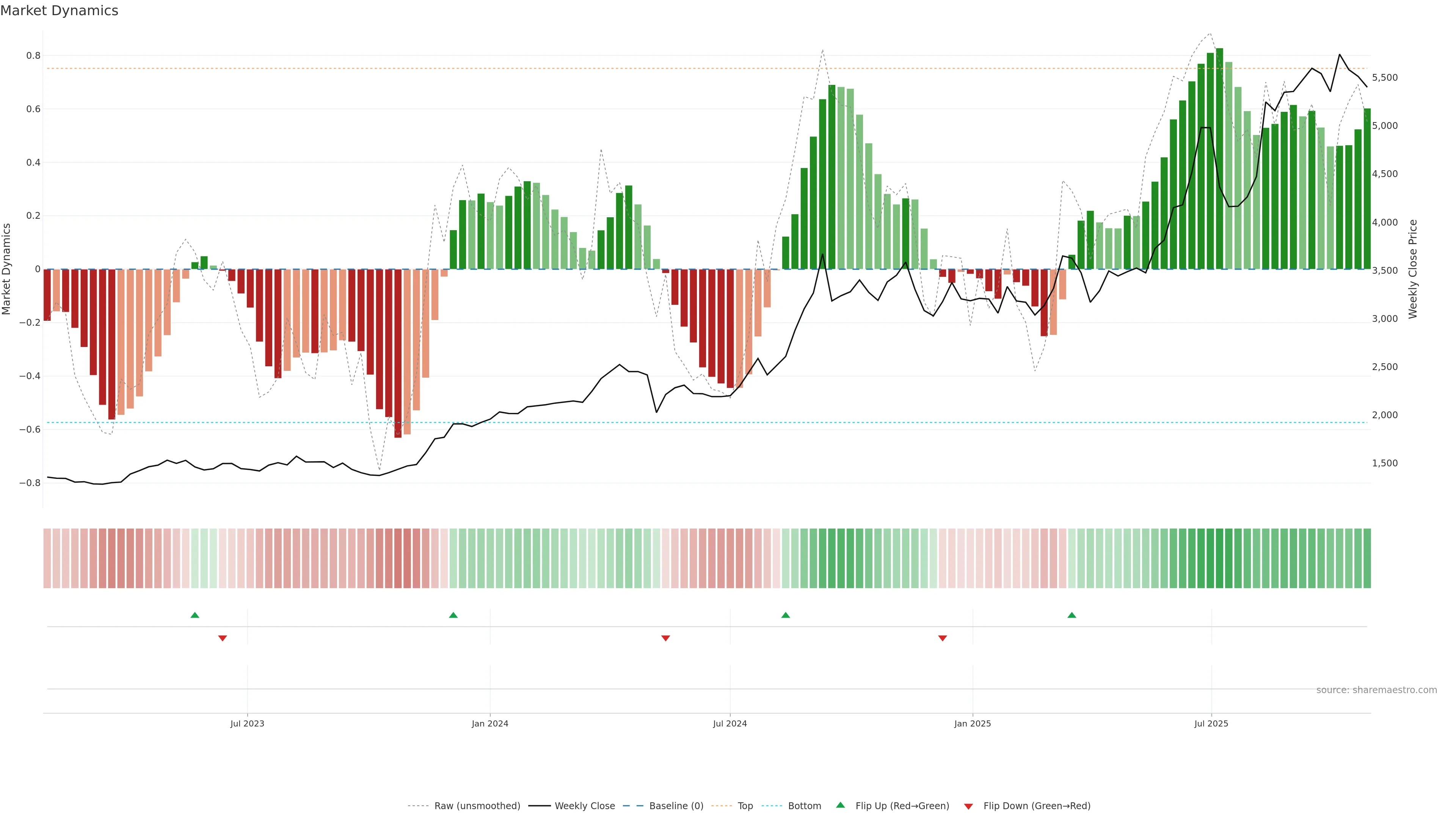Select the flip-up marker before Jul 2023
The image size is (1456, 819).
tap(195, 615)
